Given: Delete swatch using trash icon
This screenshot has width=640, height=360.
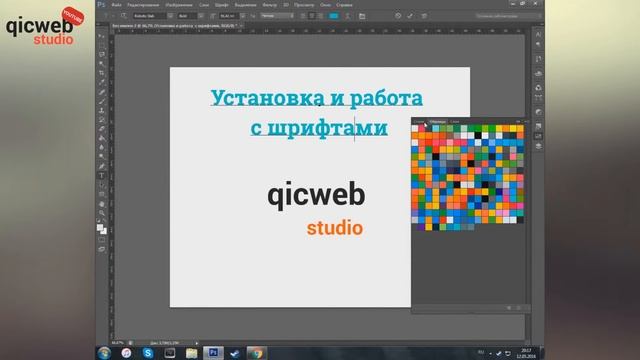Looking at the screenshot, I should (519, 308).
